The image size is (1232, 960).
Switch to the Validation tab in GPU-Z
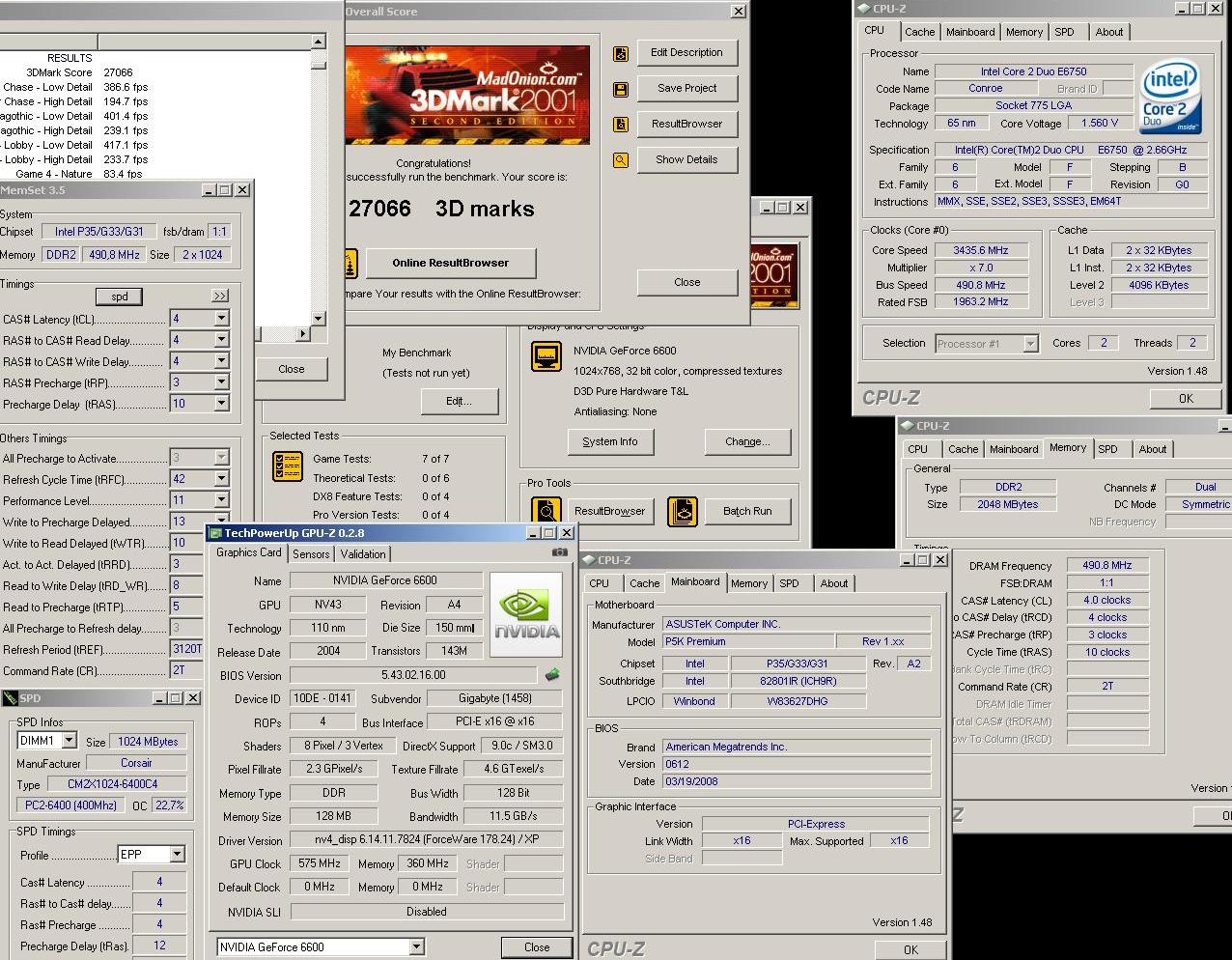(x=363, y=554)
